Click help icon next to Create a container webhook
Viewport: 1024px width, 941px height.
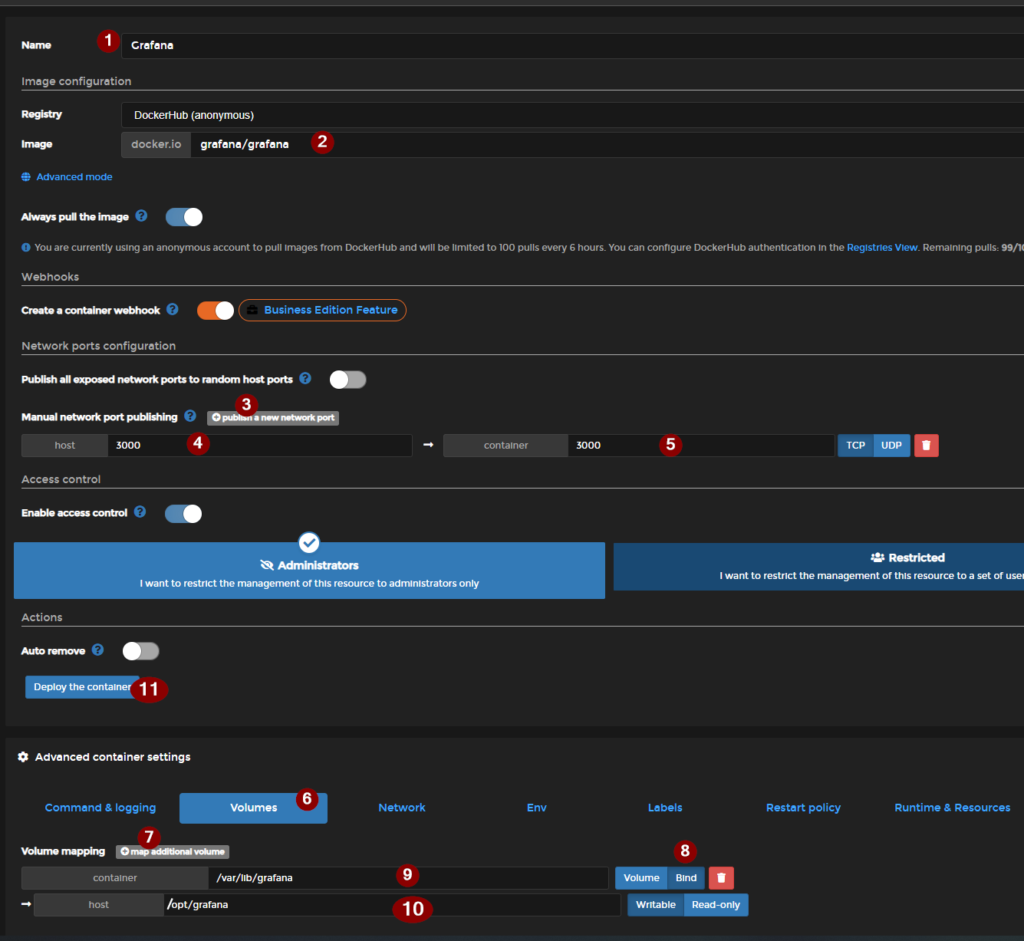point(172,310)
